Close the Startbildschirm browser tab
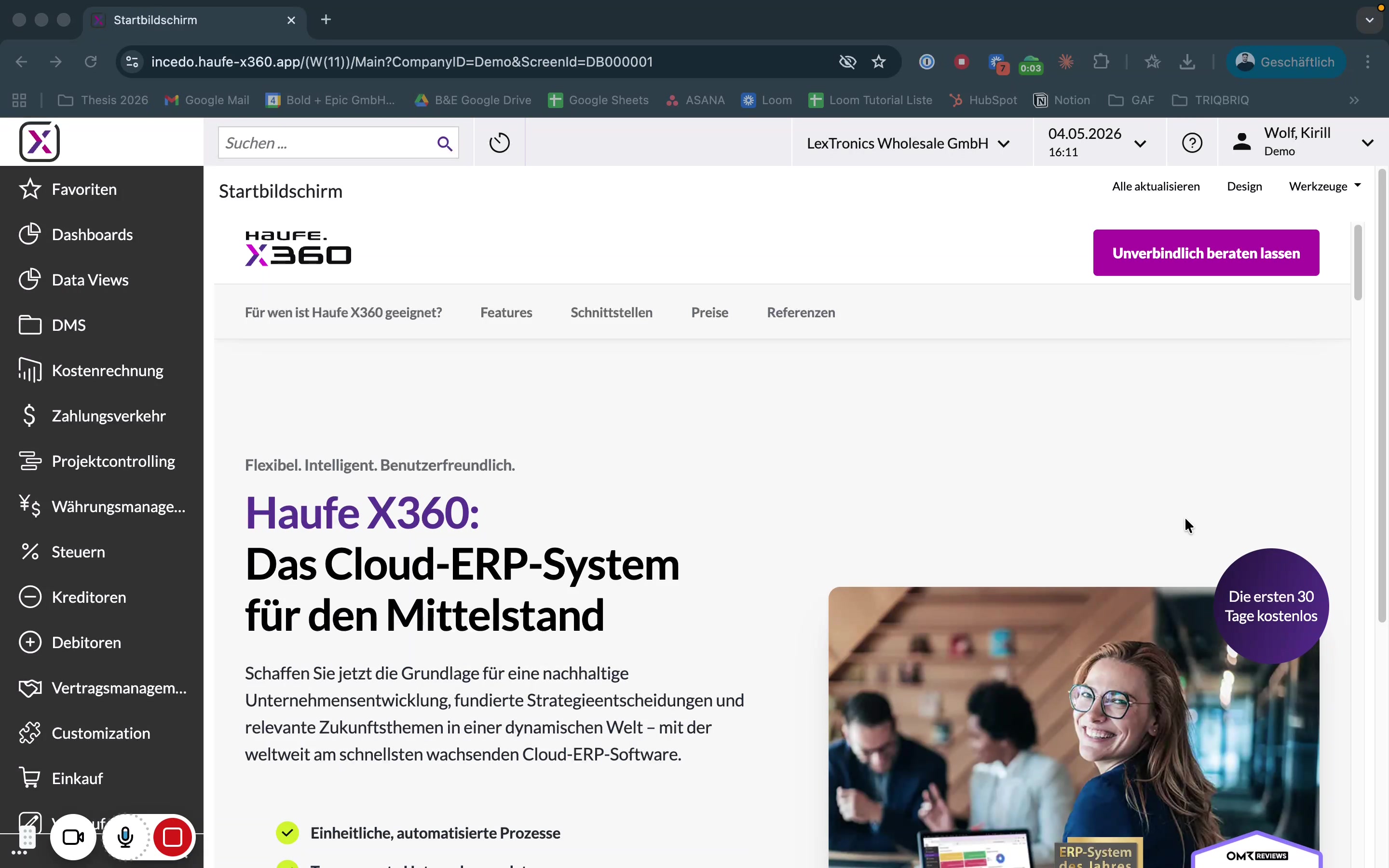 (291, 20)
